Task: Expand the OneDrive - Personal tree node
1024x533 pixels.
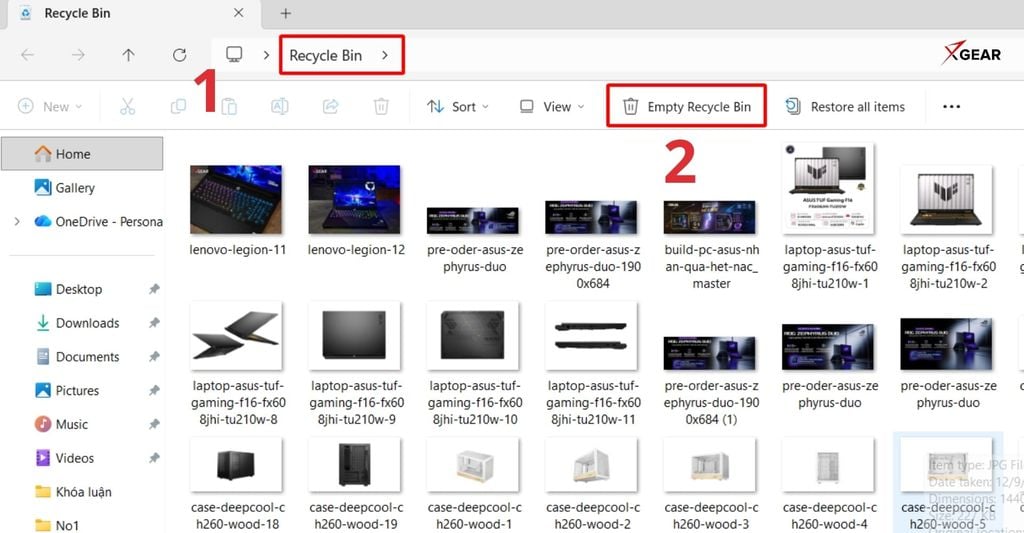Action: (17, 221)
